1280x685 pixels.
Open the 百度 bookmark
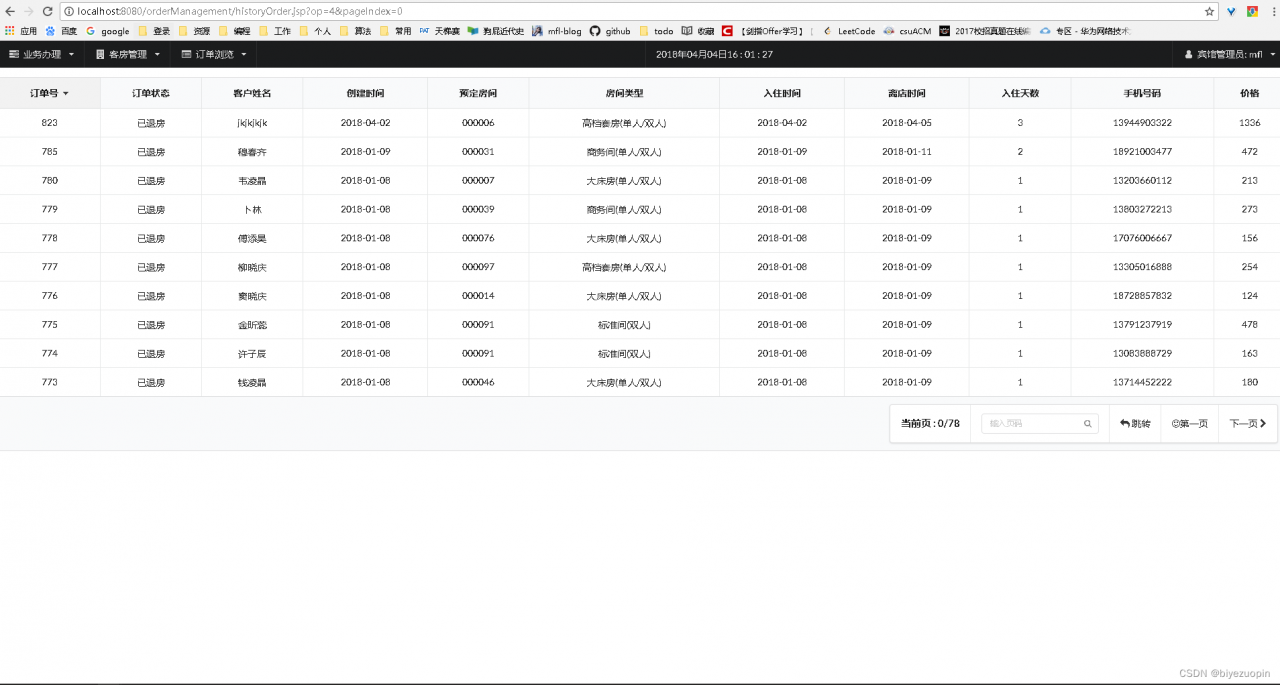click(61, 31)
